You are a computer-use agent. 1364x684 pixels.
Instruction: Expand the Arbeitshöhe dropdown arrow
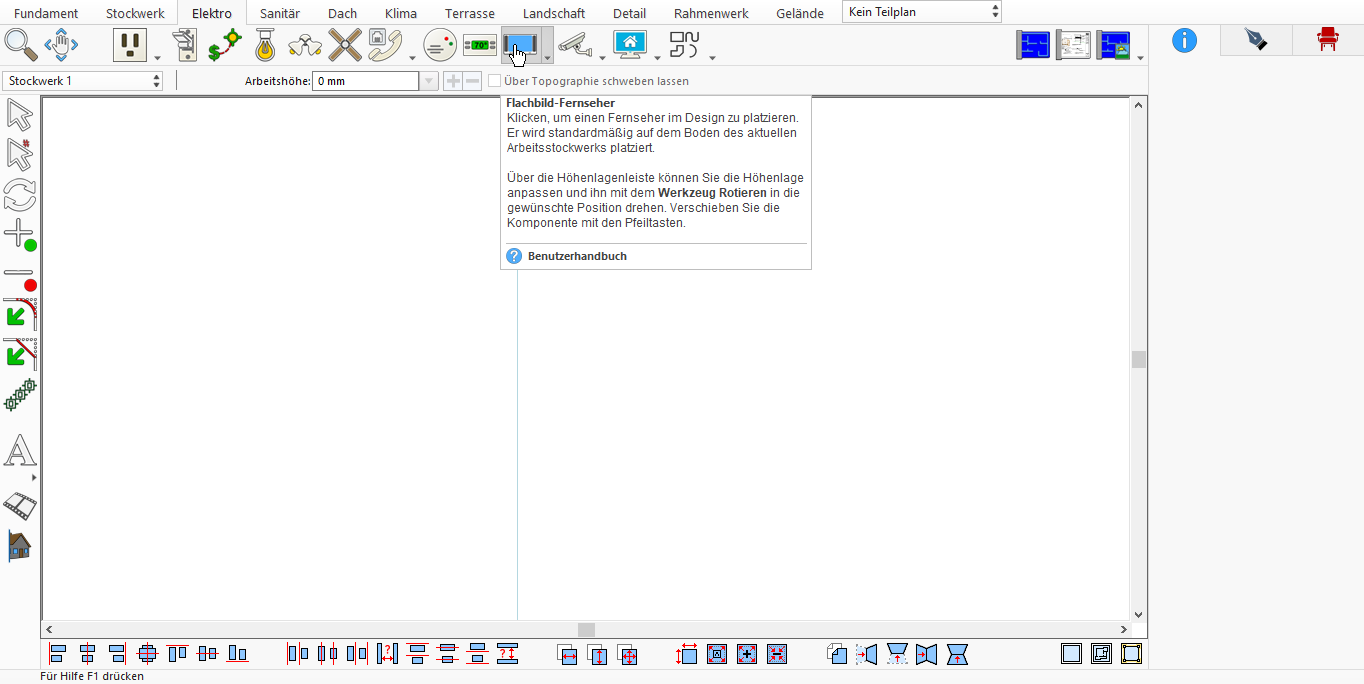429,81
